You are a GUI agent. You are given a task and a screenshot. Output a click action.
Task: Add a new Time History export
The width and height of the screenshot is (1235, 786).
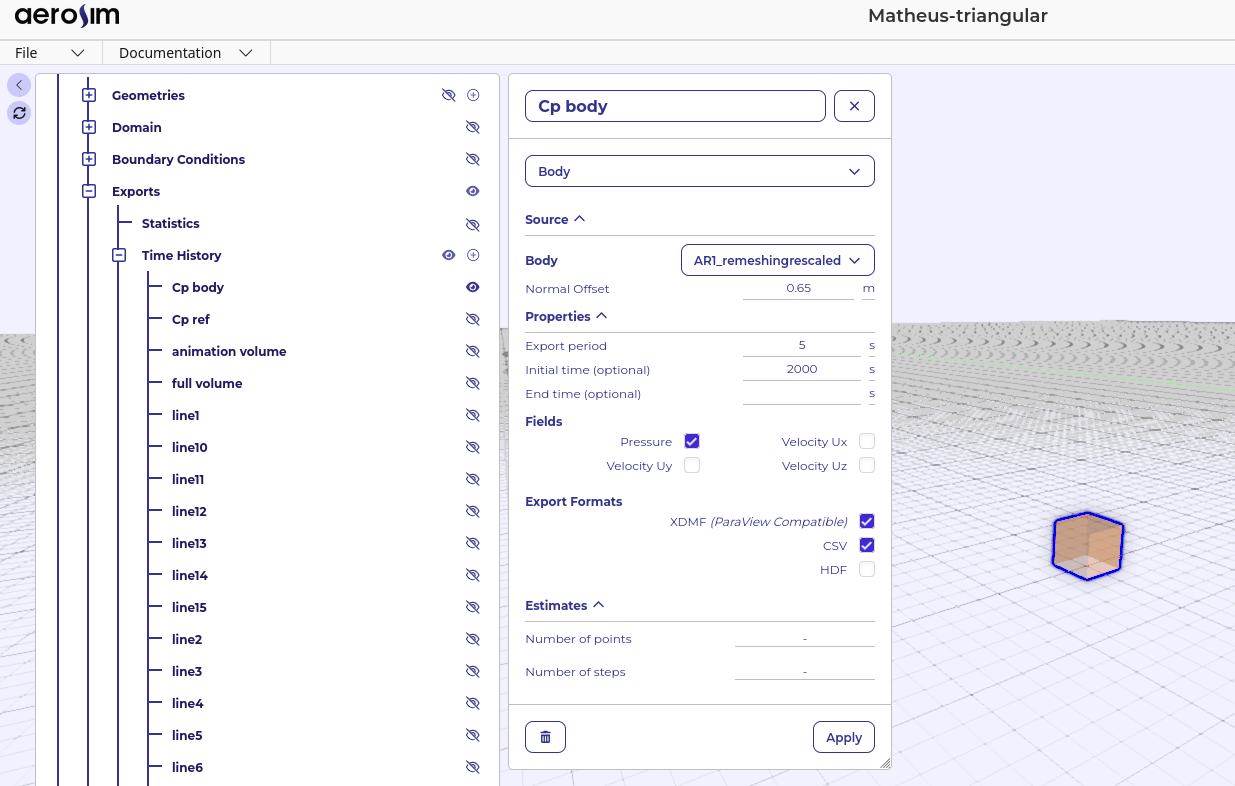(474, 255)
